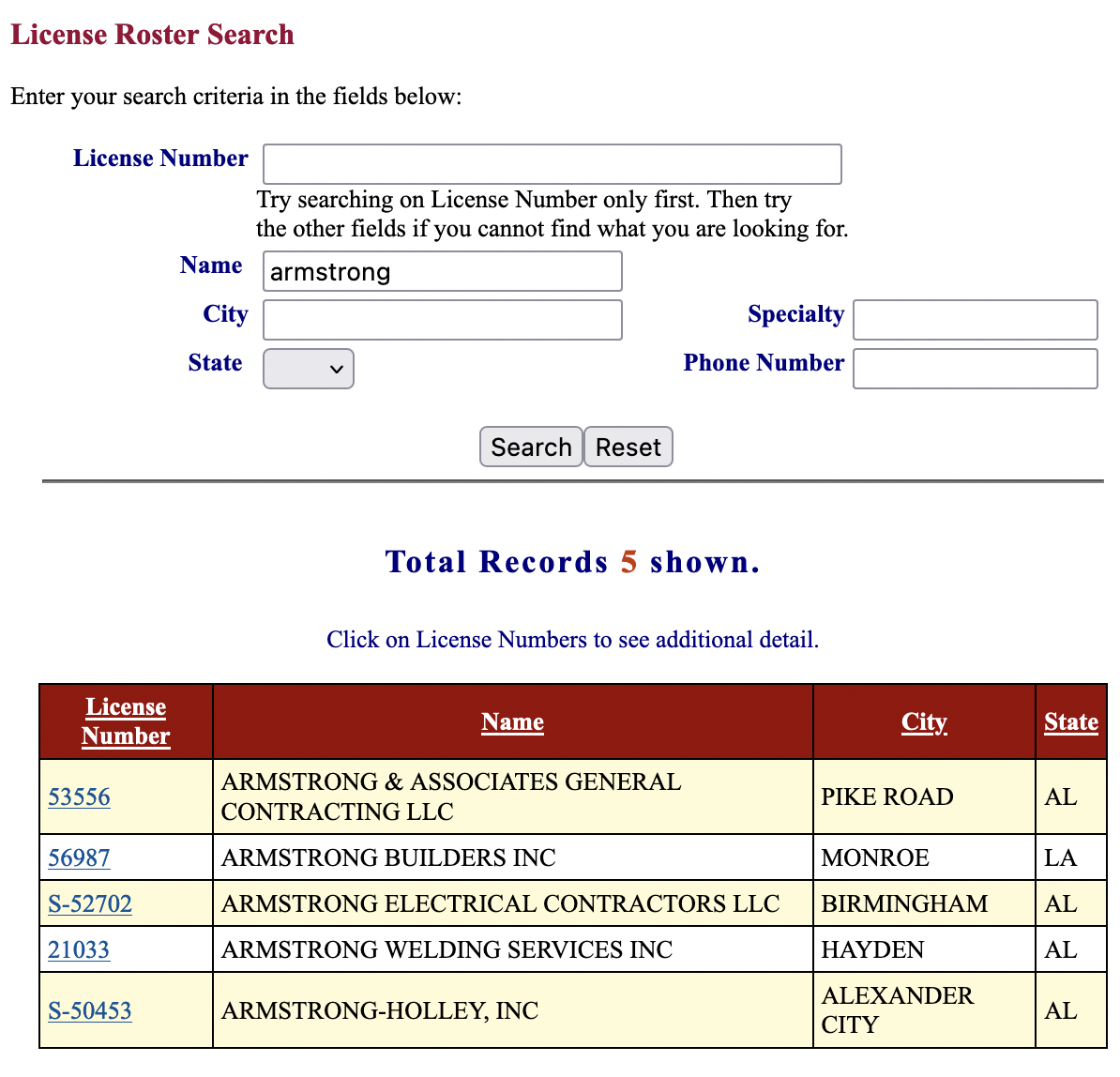Viewport: 1120px width, 1077px height.
Task: Sort by License Number column header
Action: pyautogui.click(x=126, y=721)
